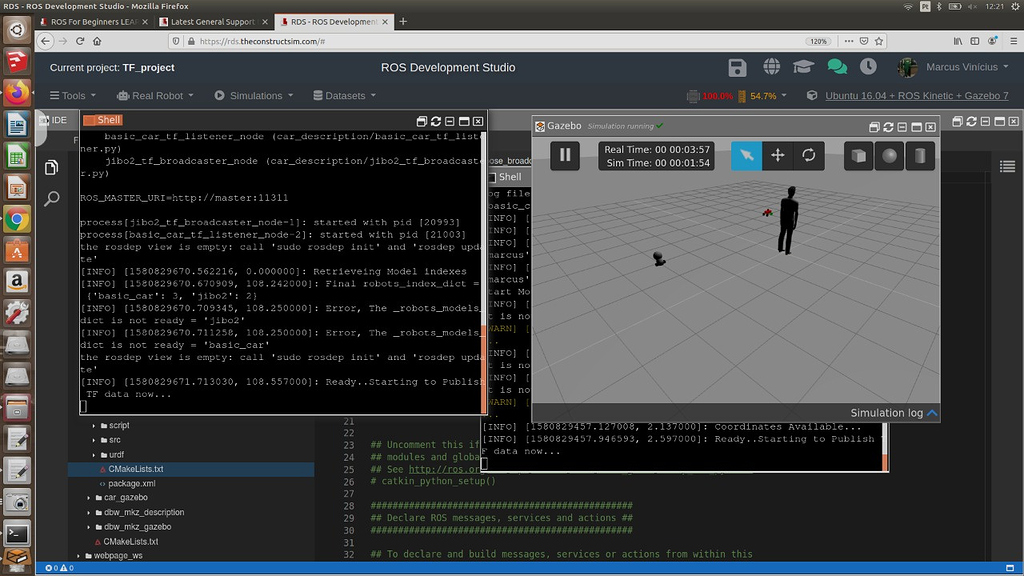Open Firefox from the Ubuntu dock
Viewport: 1024px width, 576px height.
[x=17, y=92]
